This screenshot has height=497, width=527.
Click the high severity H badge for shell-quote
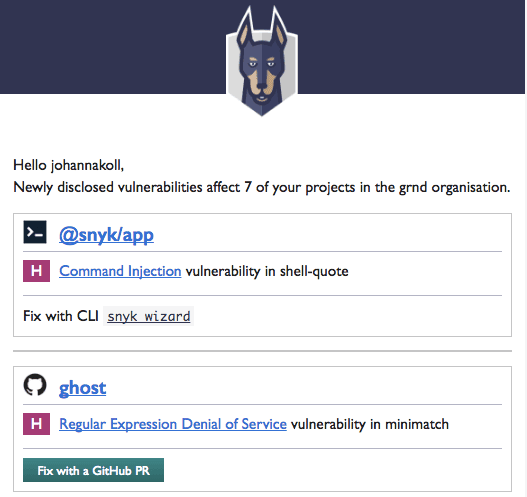tap(36, 271)
